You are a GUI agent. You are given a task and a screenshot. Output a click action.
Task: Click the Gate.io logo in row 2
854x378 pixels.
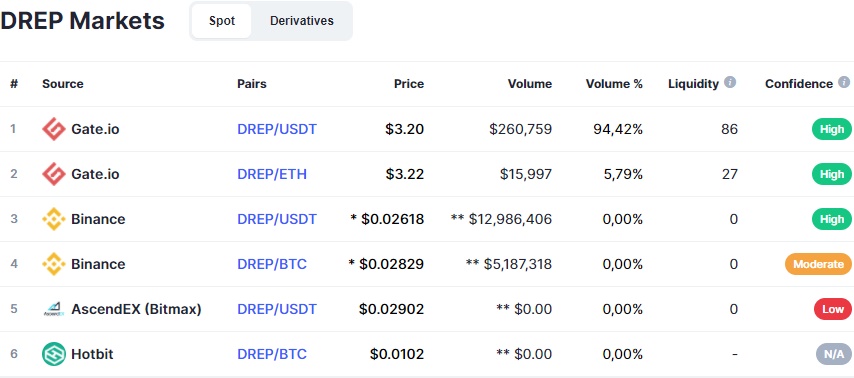54,174
